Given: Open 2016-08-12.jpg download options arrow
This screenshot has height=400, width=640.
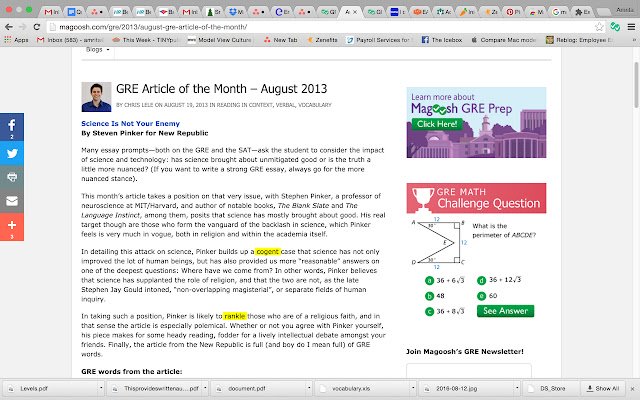Looking at the screenshot, I should click(517, 389).
